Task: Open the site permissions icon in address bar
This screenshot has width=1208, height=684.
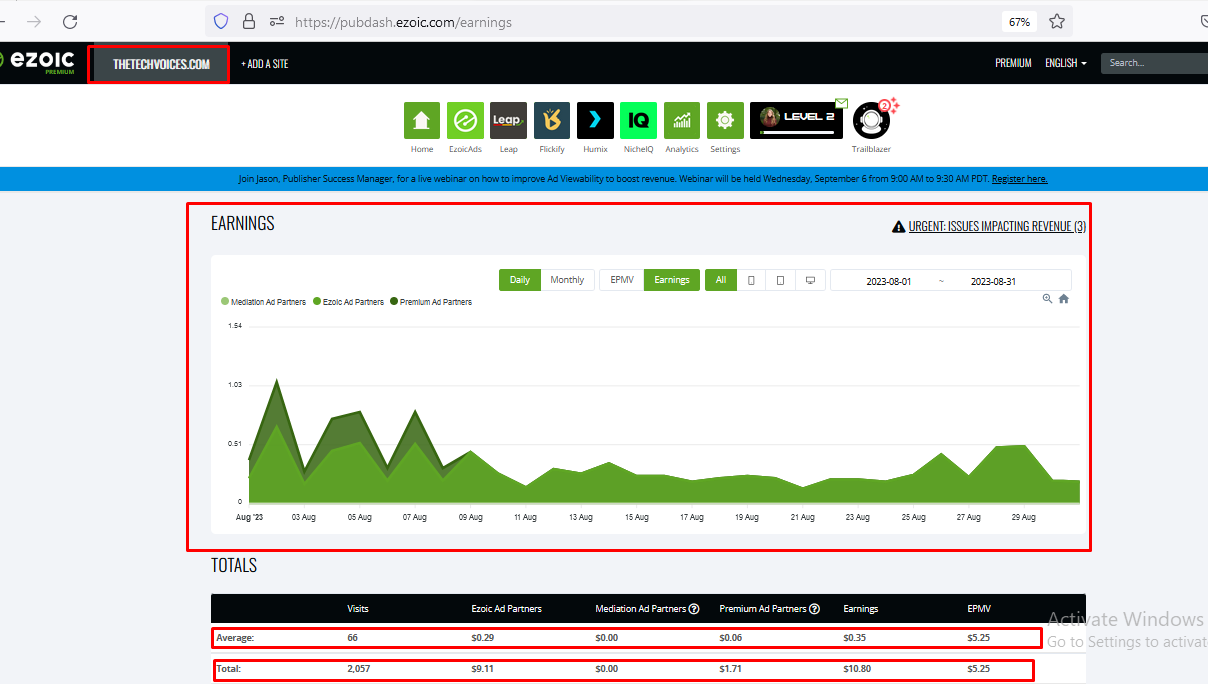Action: (x=277, y=21)
